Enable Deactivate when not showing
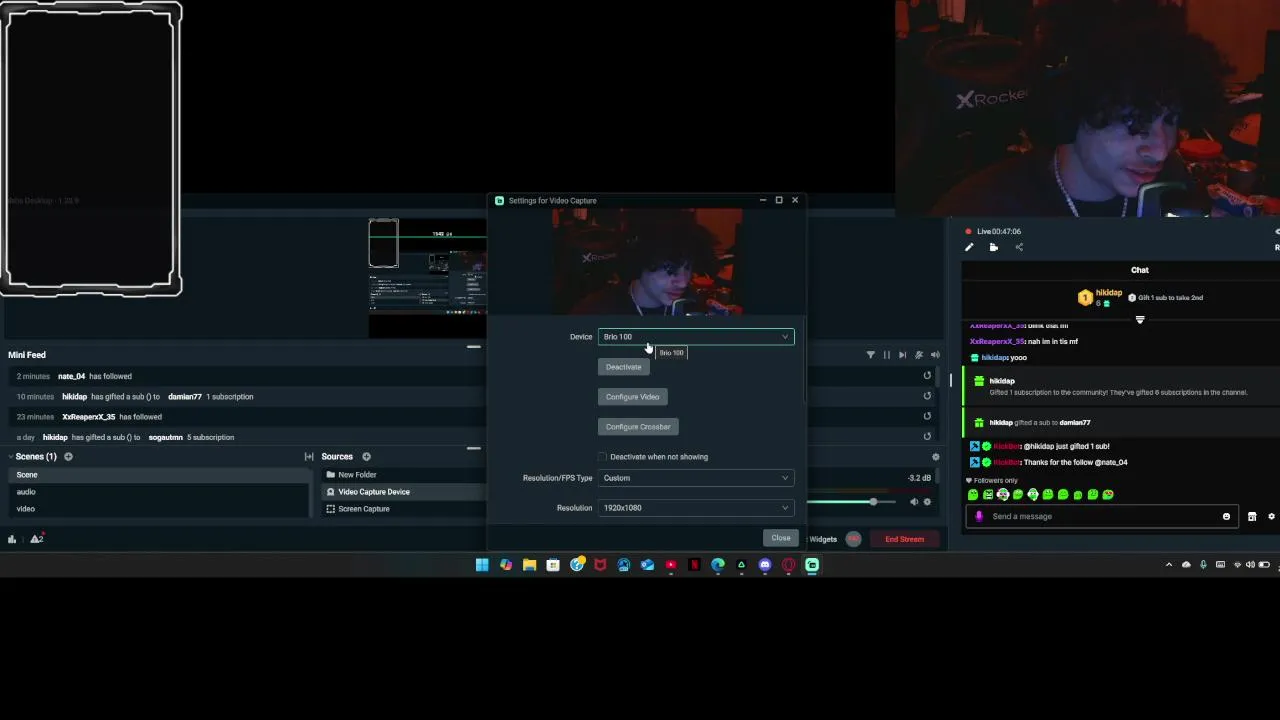Viewport: 1280px width, 720px height. point(602,457)
